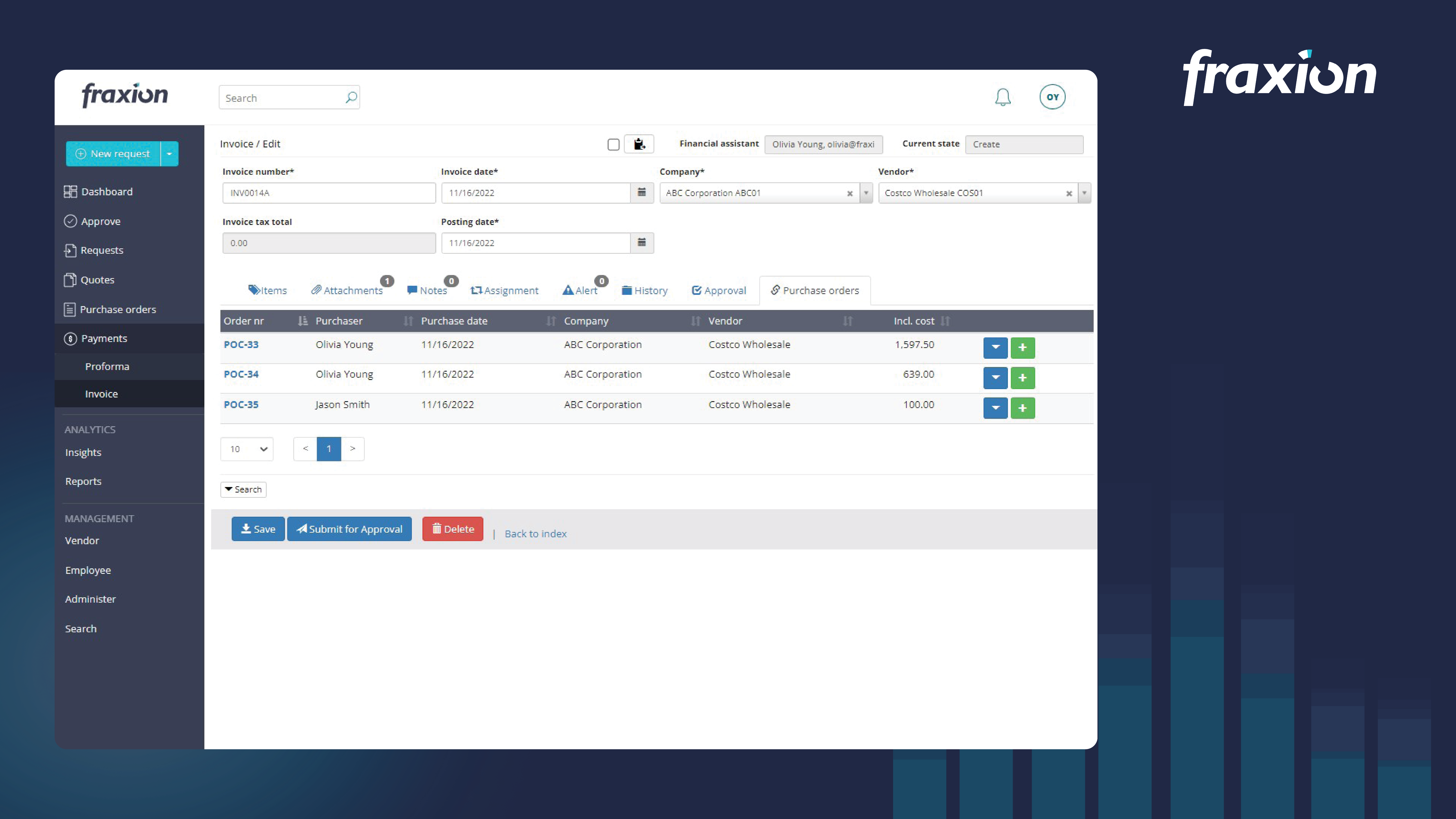Open the notification bell

pyautogui.click(x=1003, y=97)
